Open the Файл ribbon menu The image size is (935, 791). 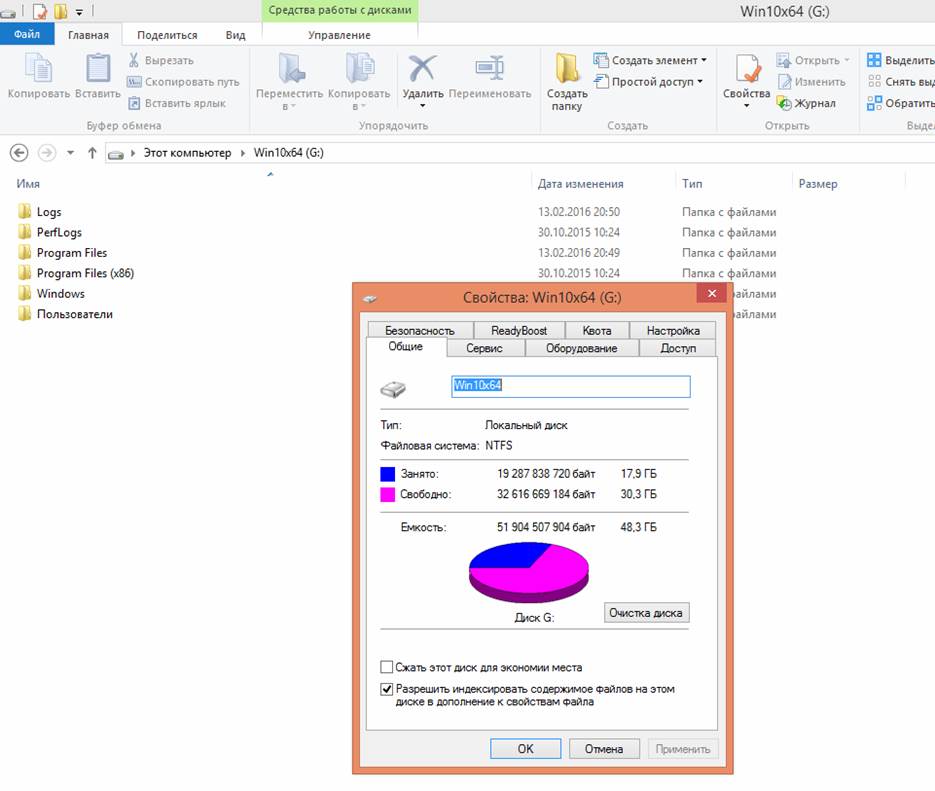point(27,34)
